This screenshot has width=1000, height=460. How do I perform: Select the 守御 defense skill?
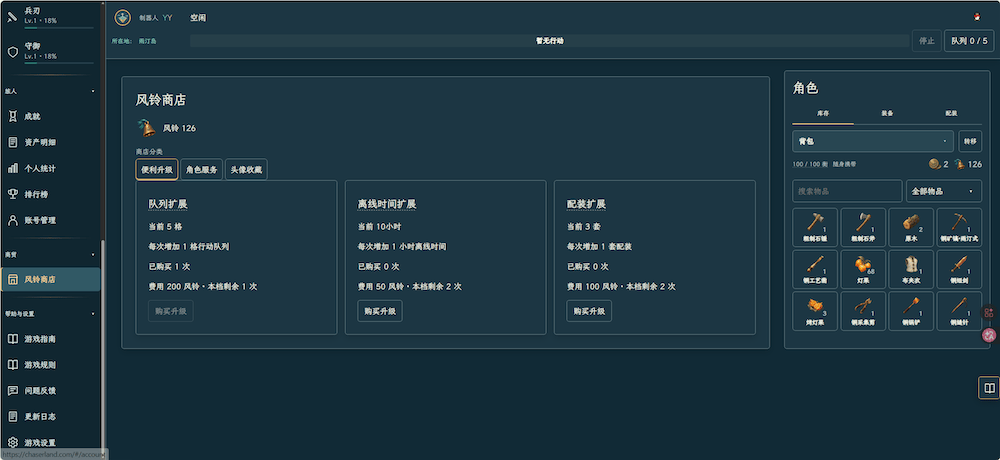[50, 51]
